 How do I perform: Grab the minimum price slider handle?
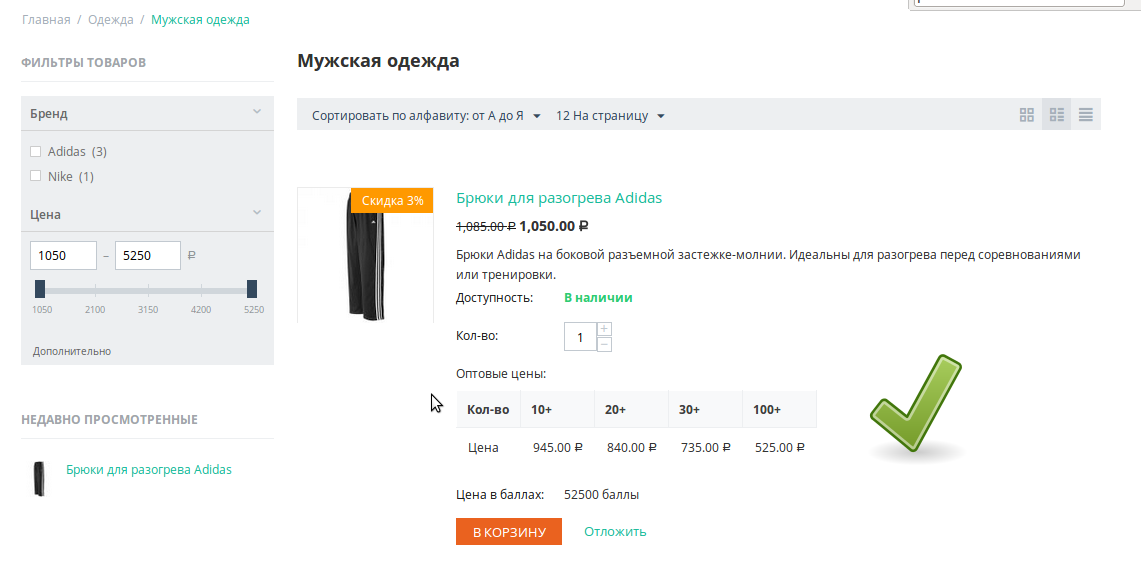(40, 289)
